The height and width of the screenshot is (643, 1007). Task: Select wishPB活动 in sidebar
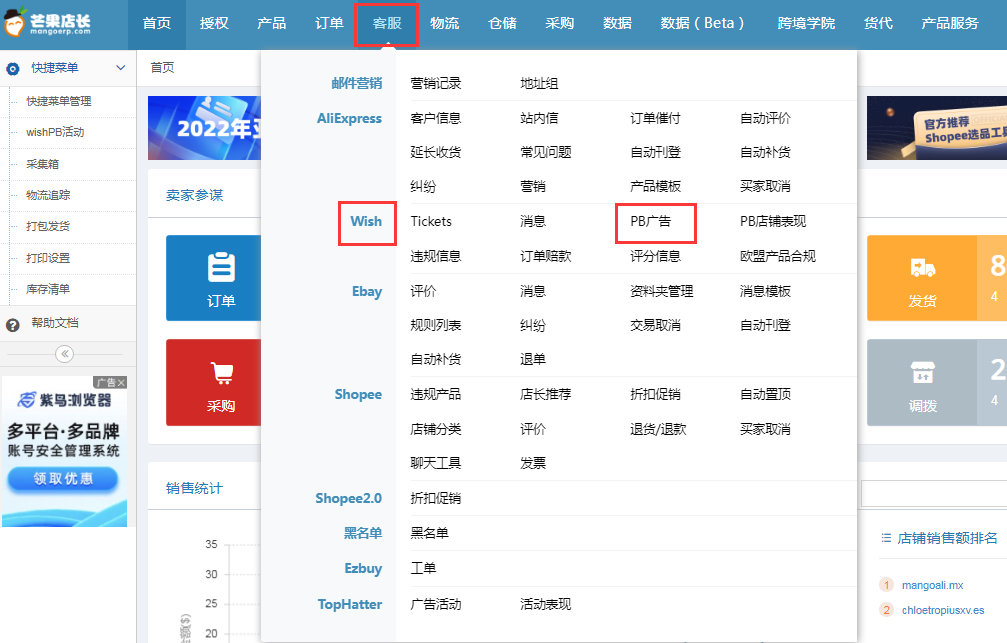click(55, 132)
